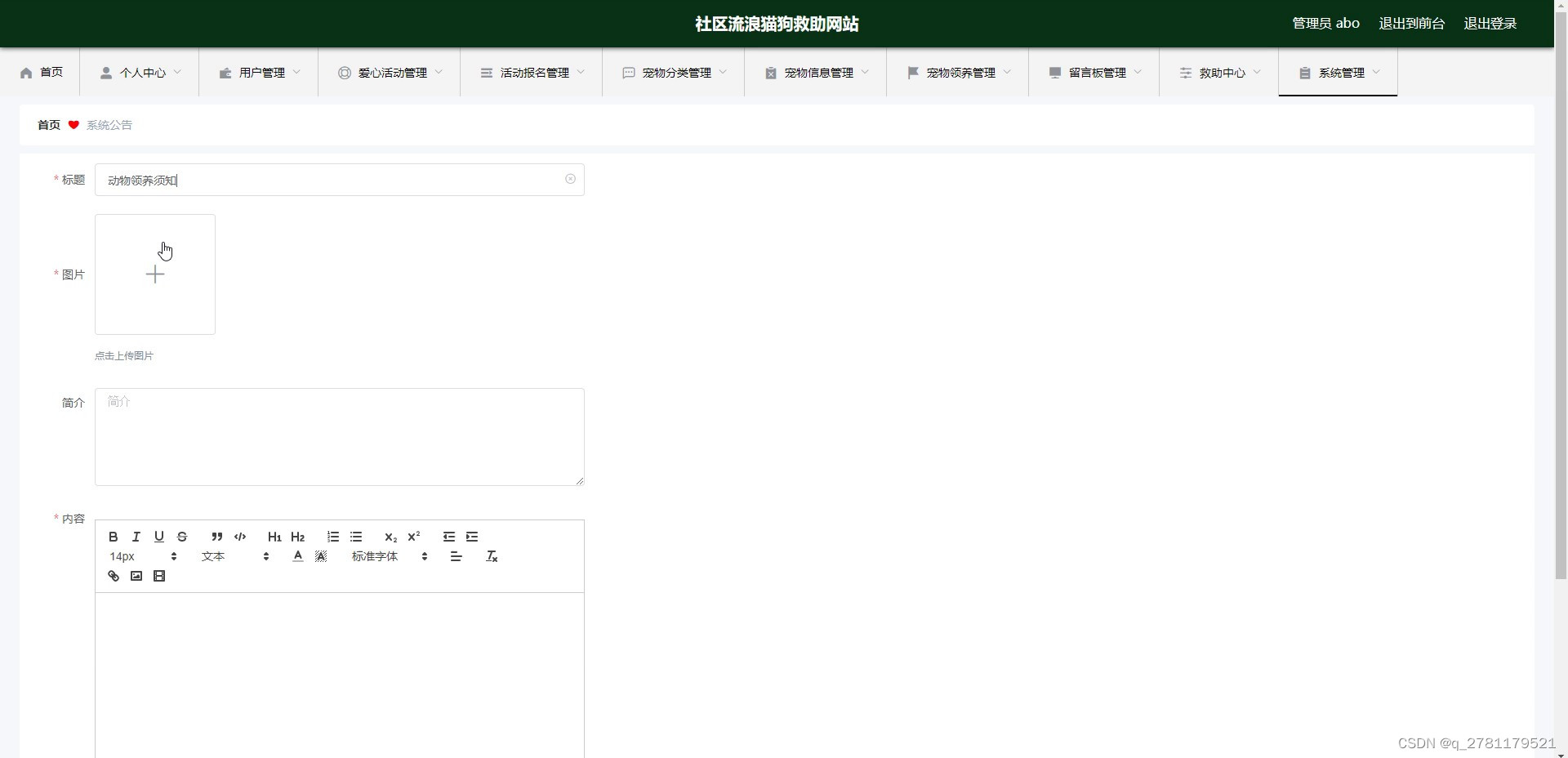Insert a hyperlink with the link icon

tap(114, 576)
